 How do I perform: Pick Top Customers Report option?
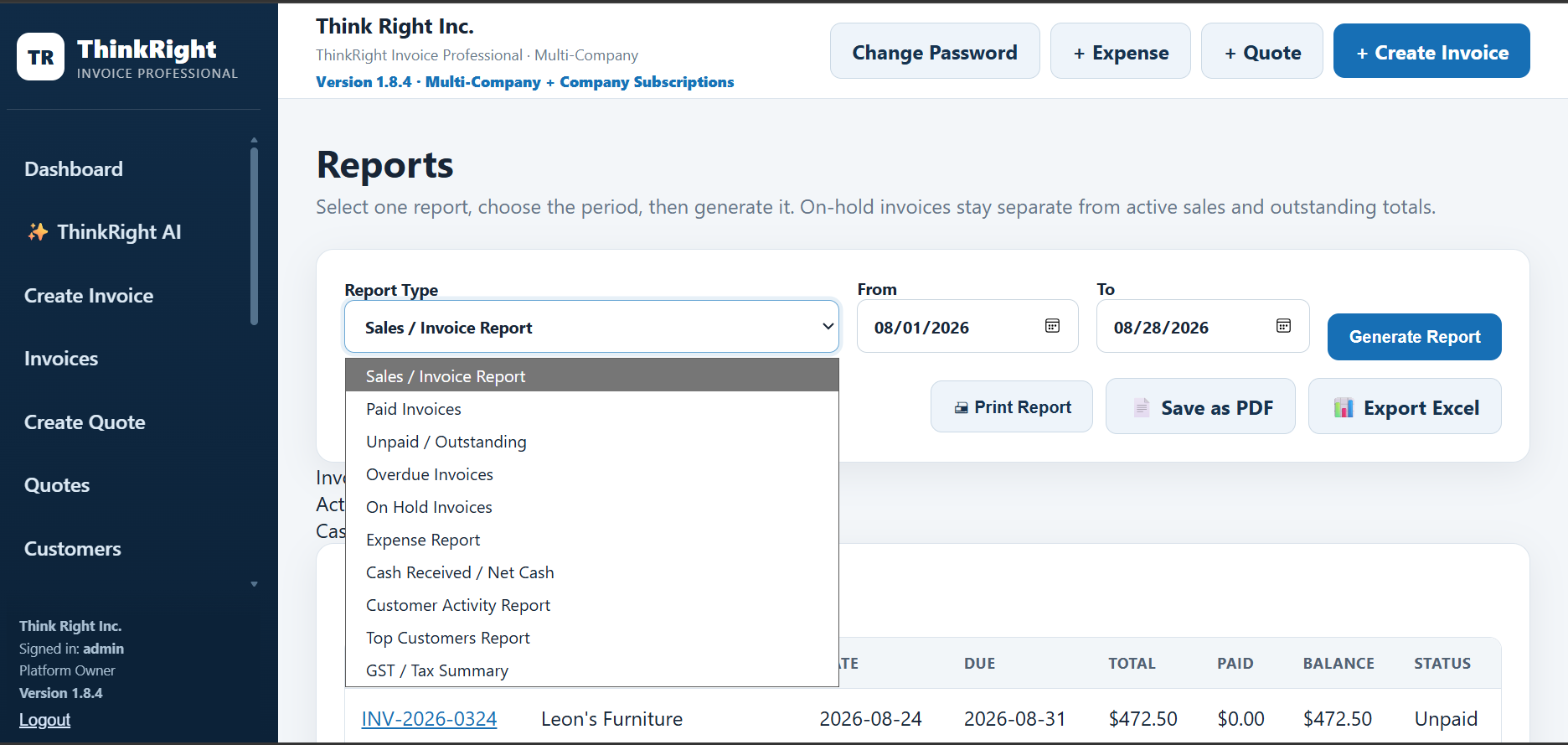point(591,638)
